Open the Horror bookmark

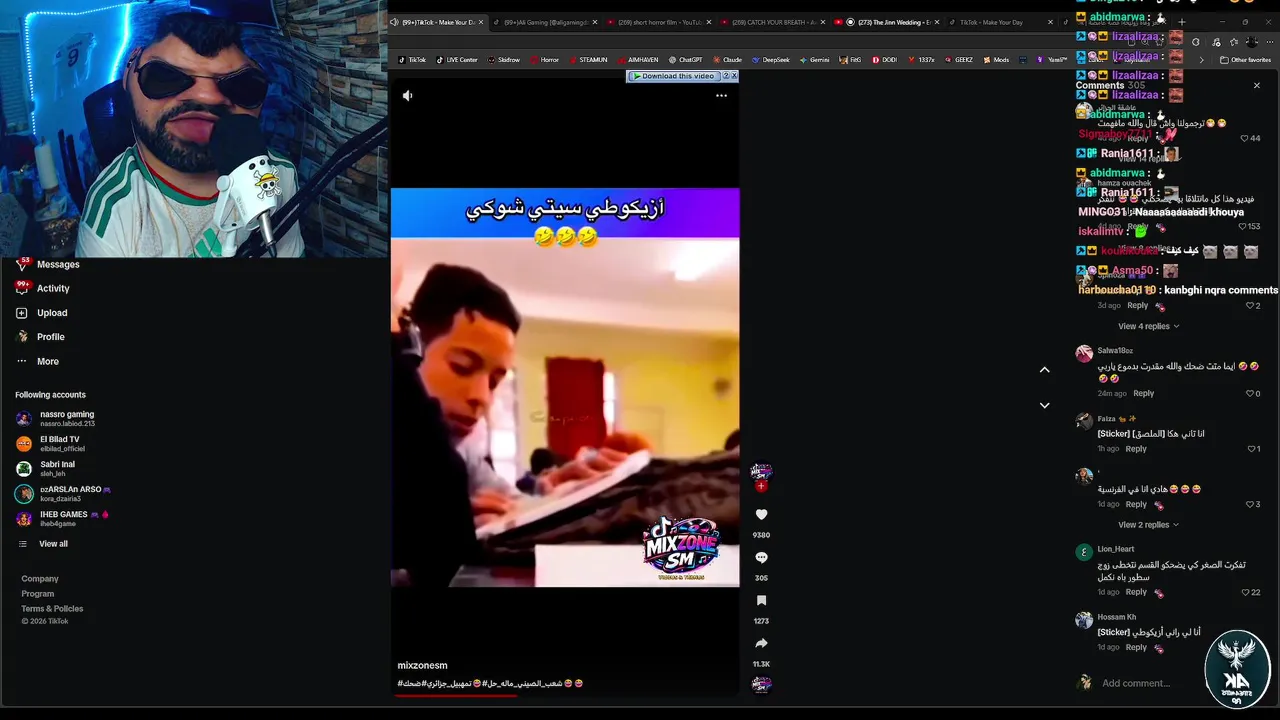[545, 60]
